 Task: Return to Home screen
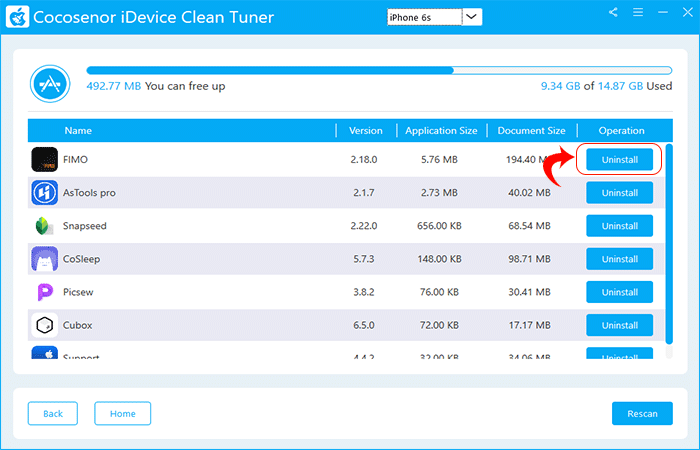(x=122, y=413)
